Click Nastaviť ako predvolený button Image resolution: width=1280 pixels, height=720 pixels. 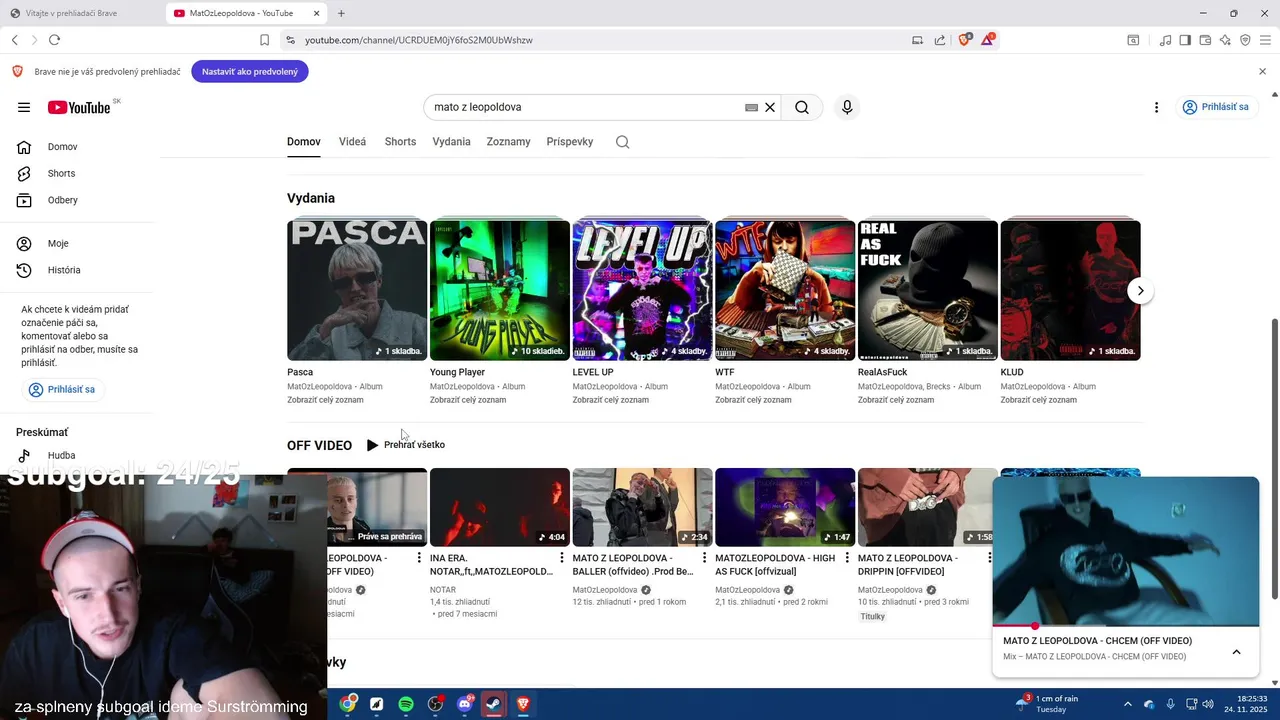coord(250,72)
